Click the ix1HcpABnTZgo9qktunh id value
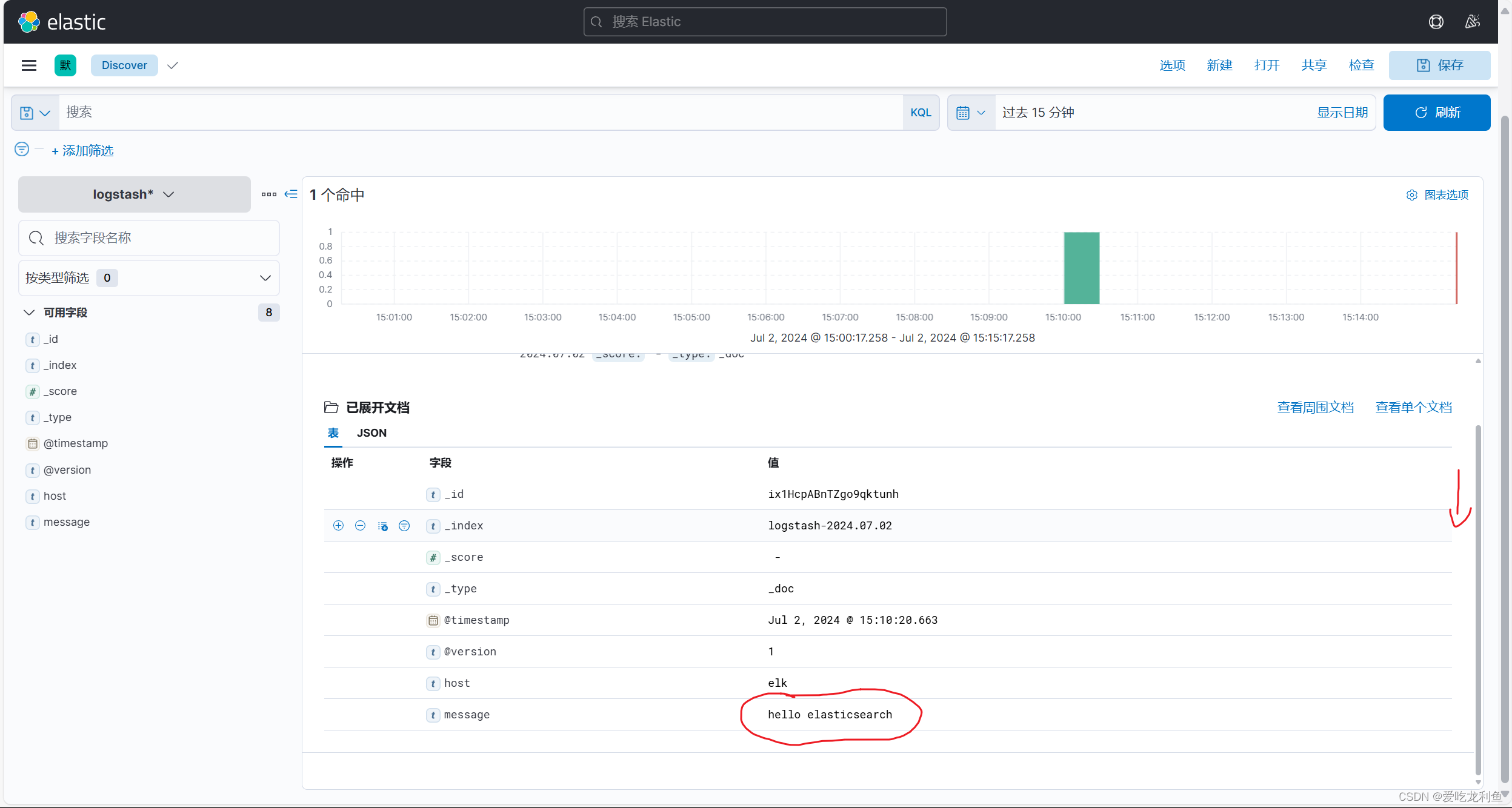The height and width of the screenshot is (808, 1512). click(833, 494)
